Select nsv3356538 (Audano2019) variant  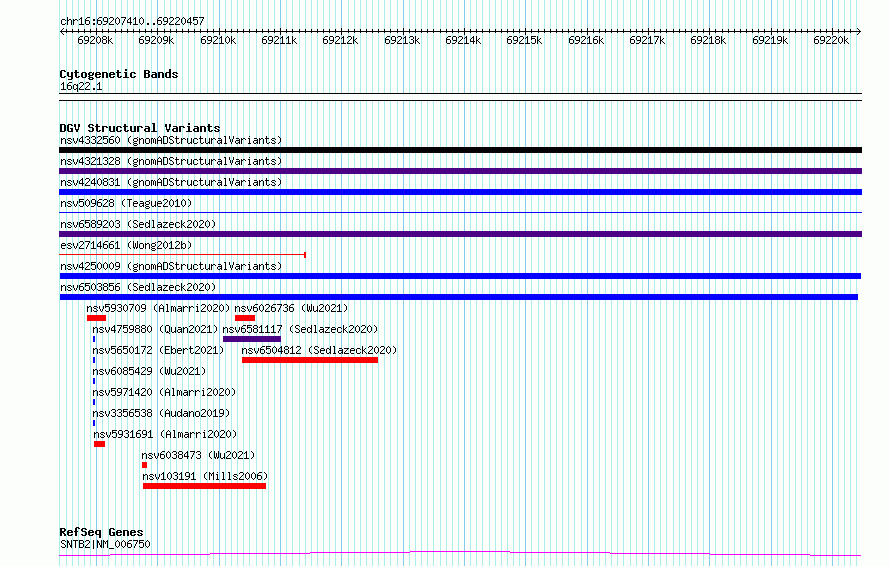161,413
